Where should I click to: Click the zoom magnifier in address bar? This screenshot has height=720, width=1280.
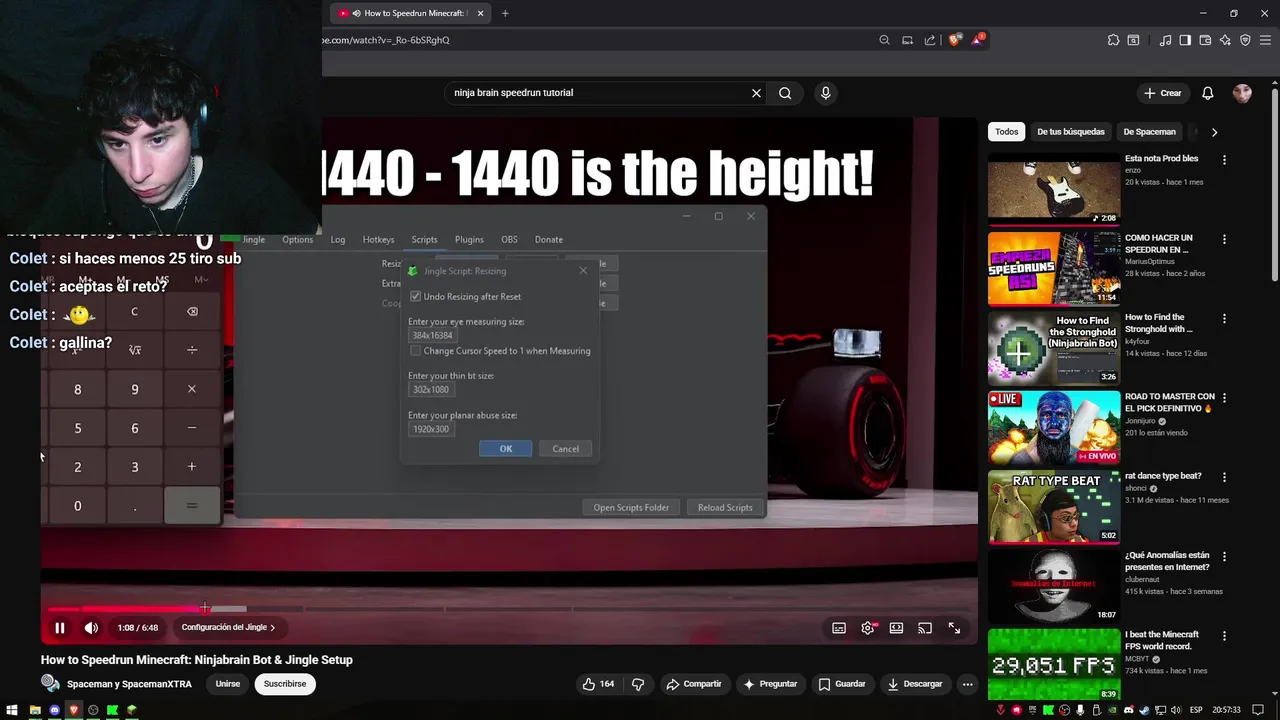(x=884, y=40)
